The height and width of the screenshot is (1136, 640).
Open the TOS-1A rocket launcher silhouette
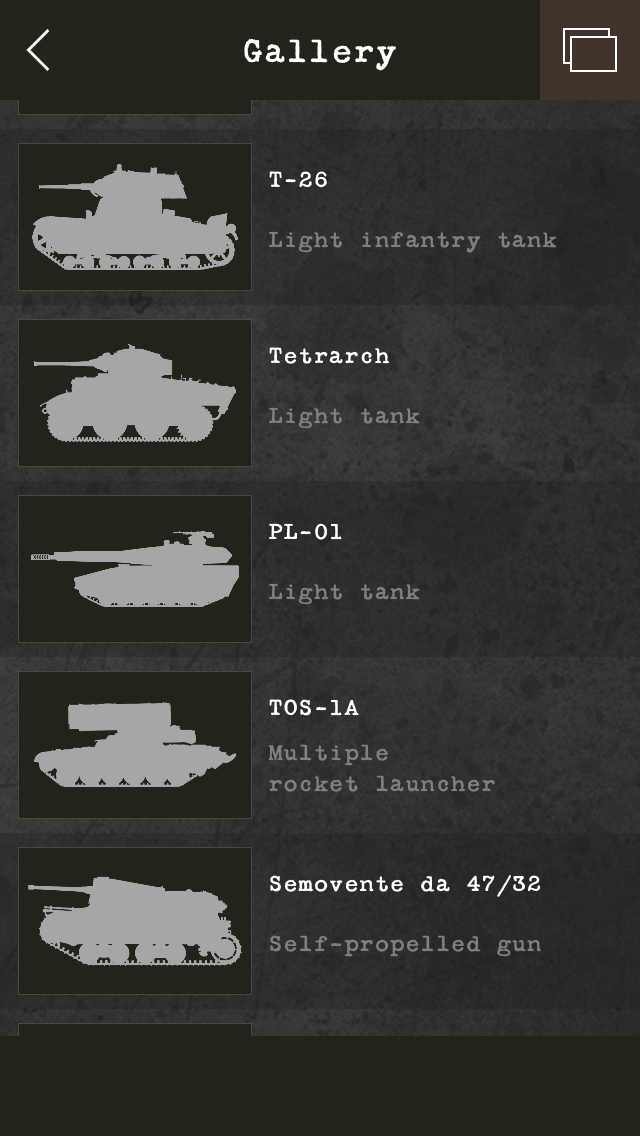[135, 745]
